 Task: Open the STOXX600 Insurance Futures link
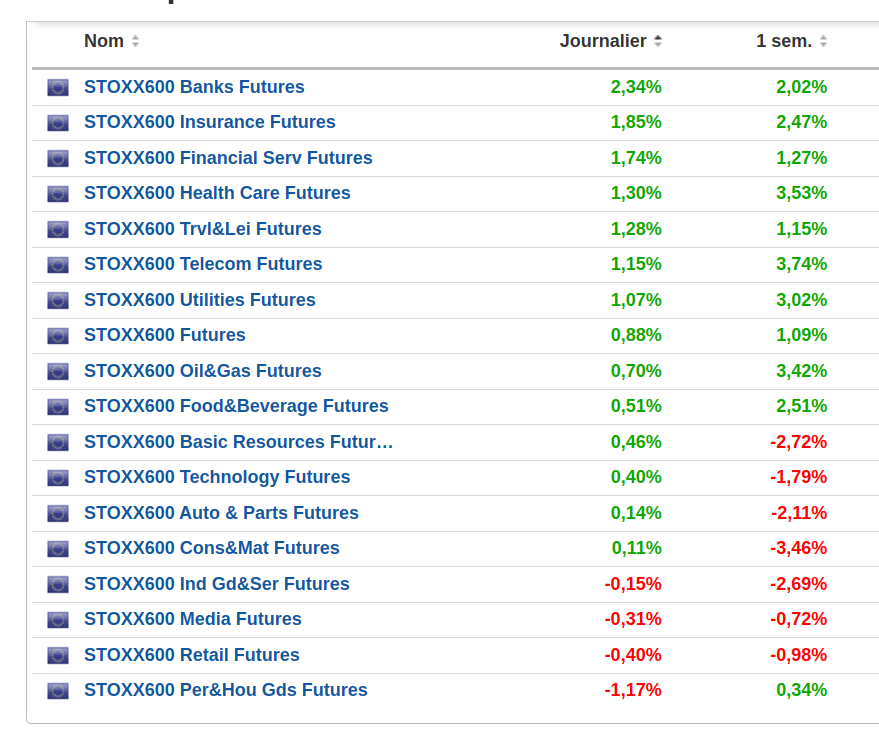point(210,122)
